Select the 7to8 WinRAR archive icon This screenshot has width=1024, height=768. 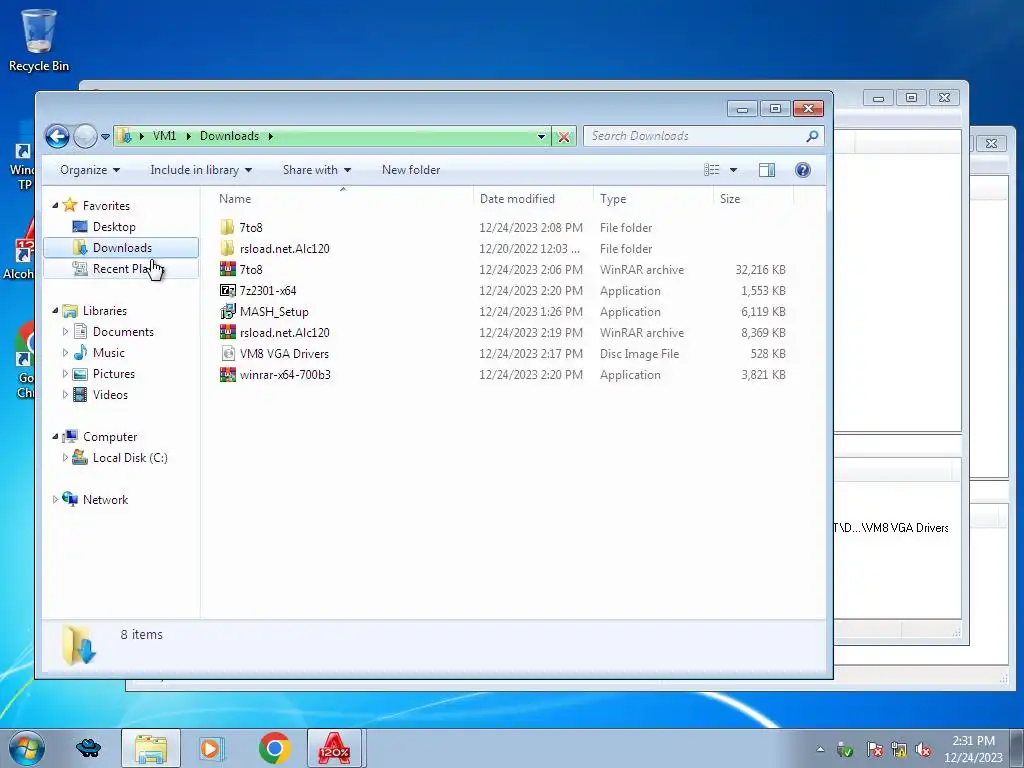point(227,269)
